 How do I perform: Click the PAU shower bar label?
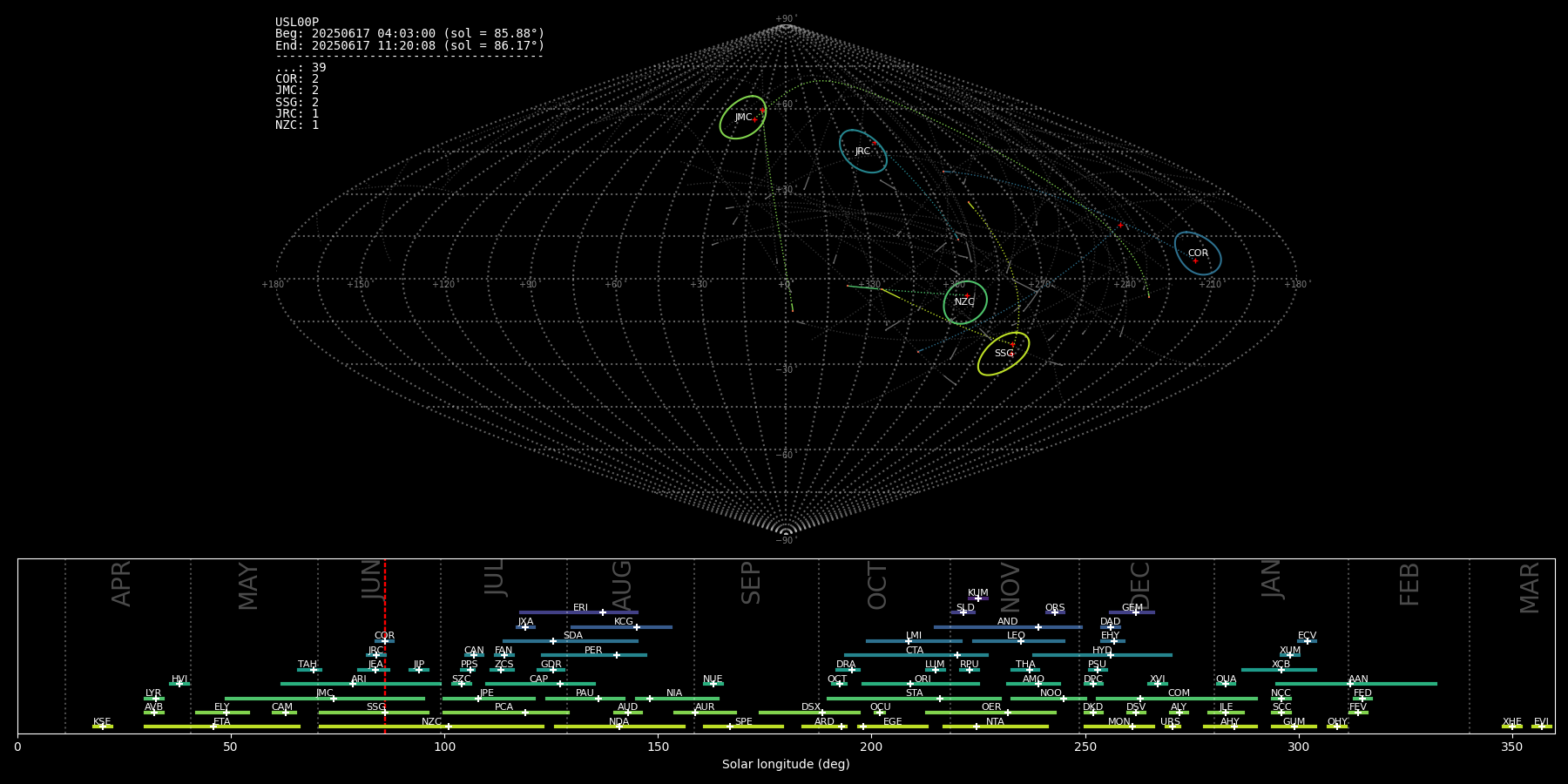click(585, 693)
